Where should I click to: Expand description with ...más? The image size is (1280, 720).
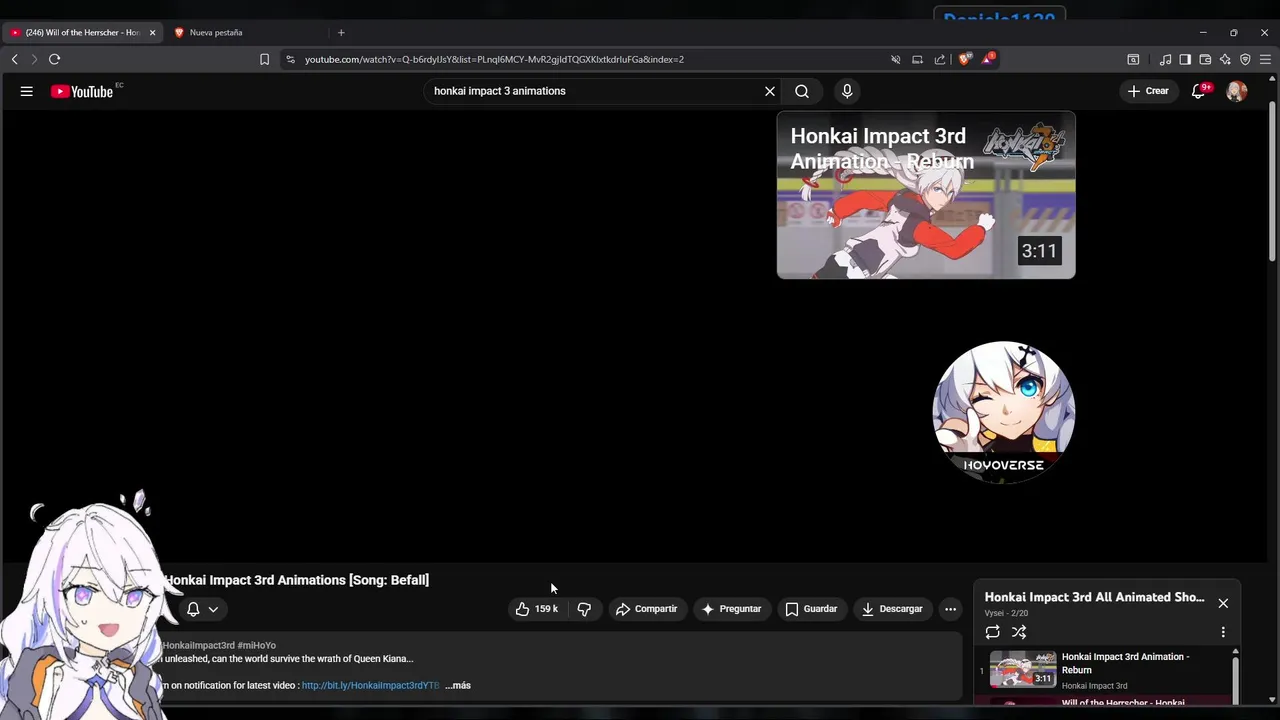pyautogui.click(x=457, y=686)
